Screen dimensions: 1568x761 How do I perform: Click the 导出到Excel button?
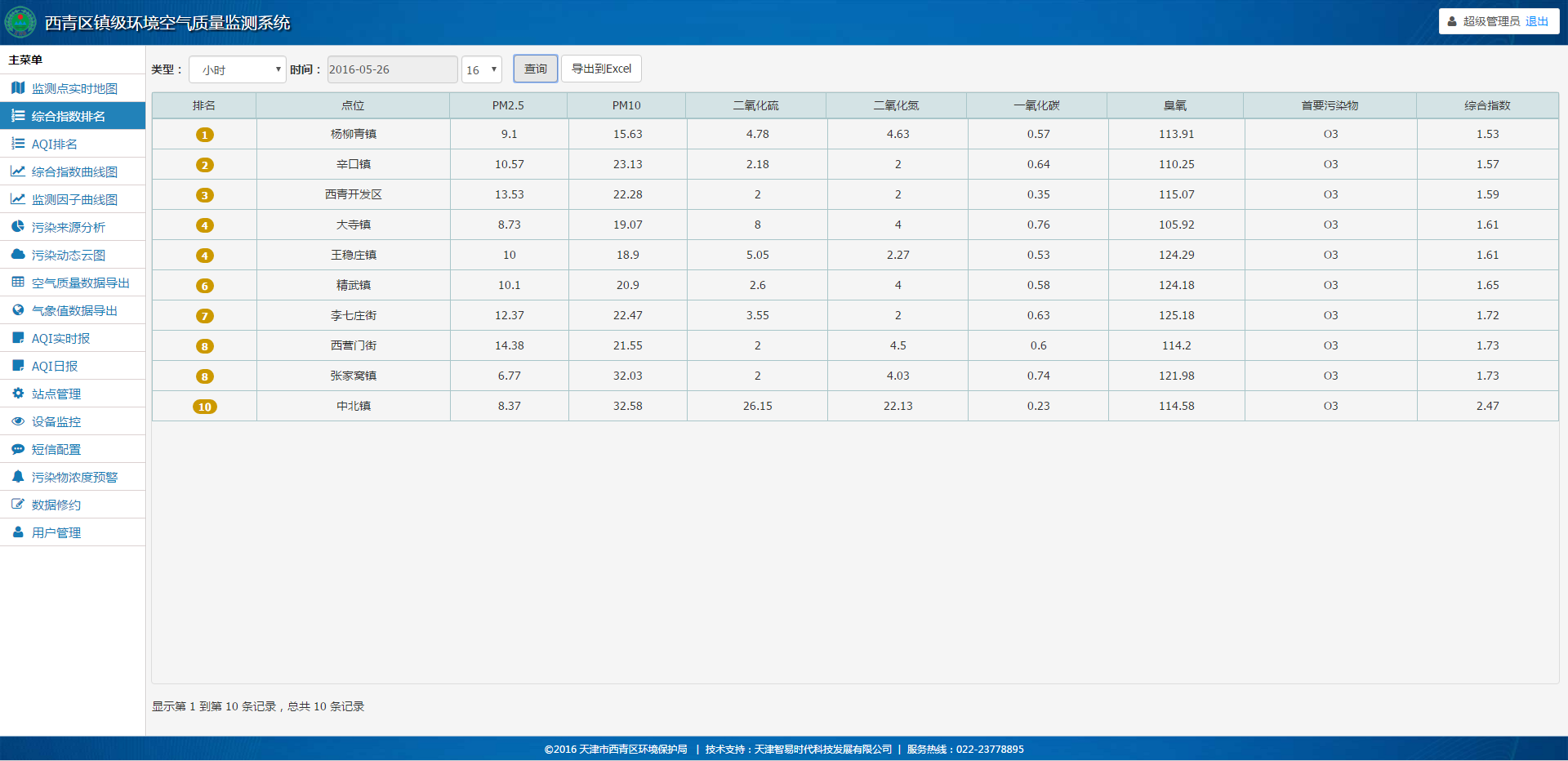[601, 69]
